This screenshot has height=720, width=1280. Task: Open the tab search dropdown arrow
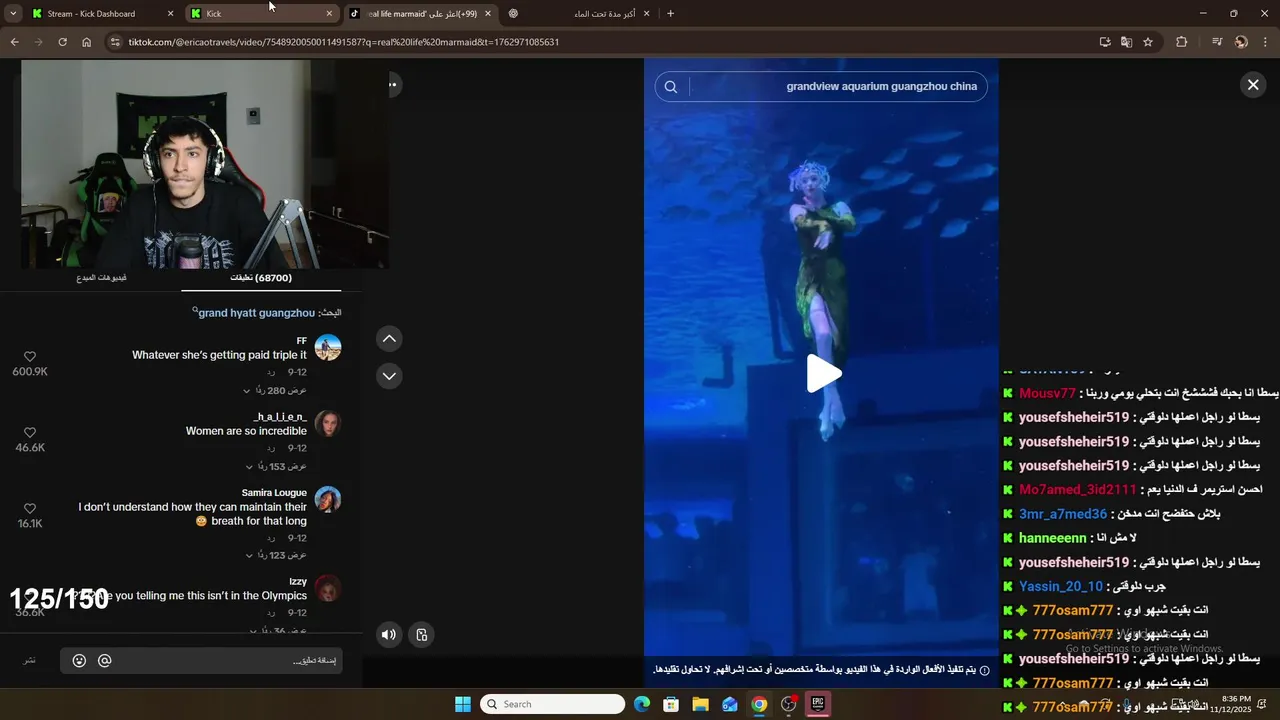(13, 14)
